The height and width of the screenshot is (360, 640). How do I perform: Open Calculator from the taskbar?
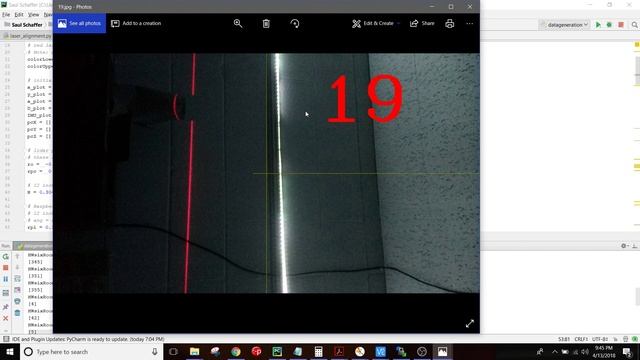coord(318,352)
